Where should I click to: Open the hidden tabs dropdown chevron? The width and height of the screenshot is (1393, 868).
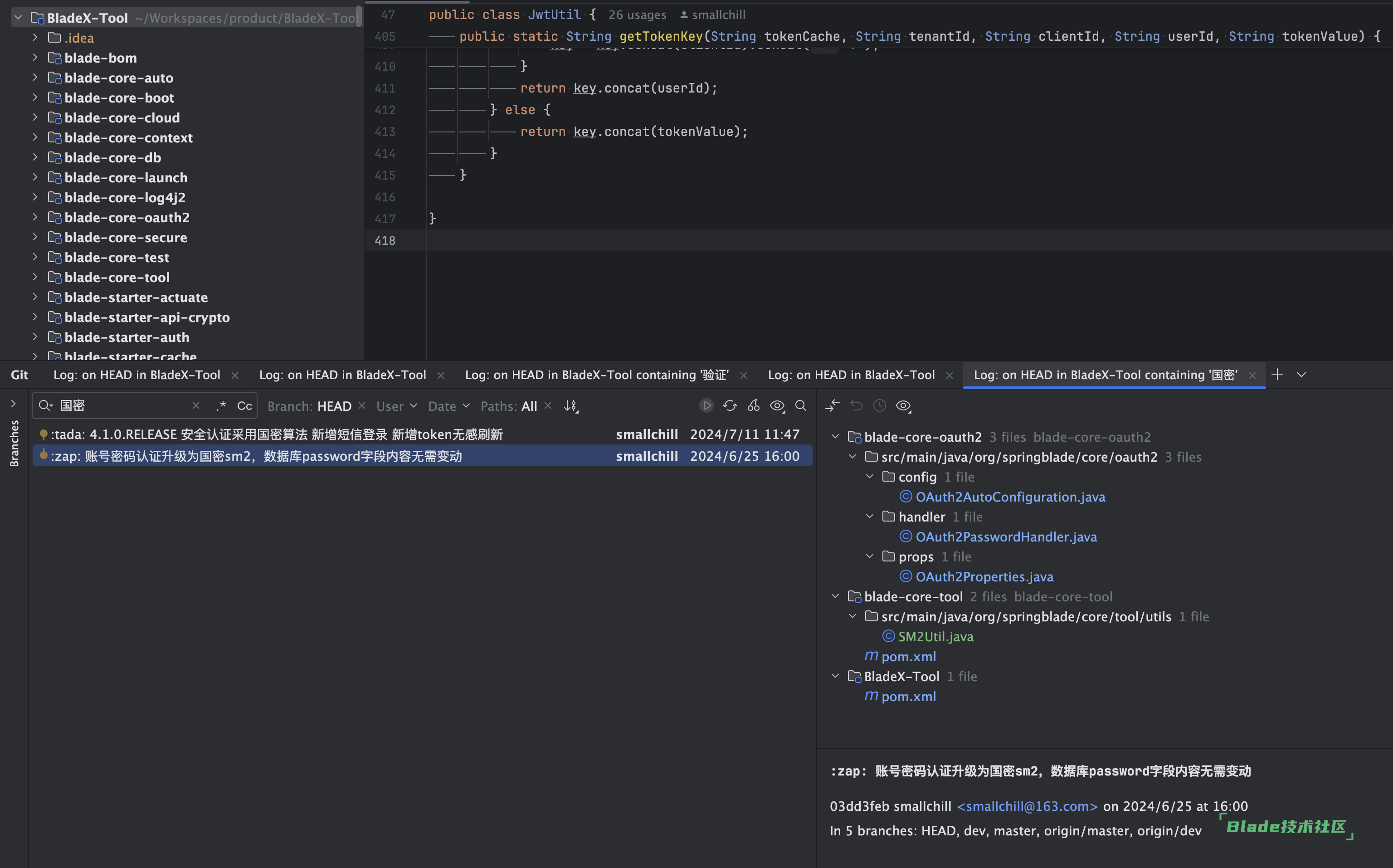point(1301,374)
